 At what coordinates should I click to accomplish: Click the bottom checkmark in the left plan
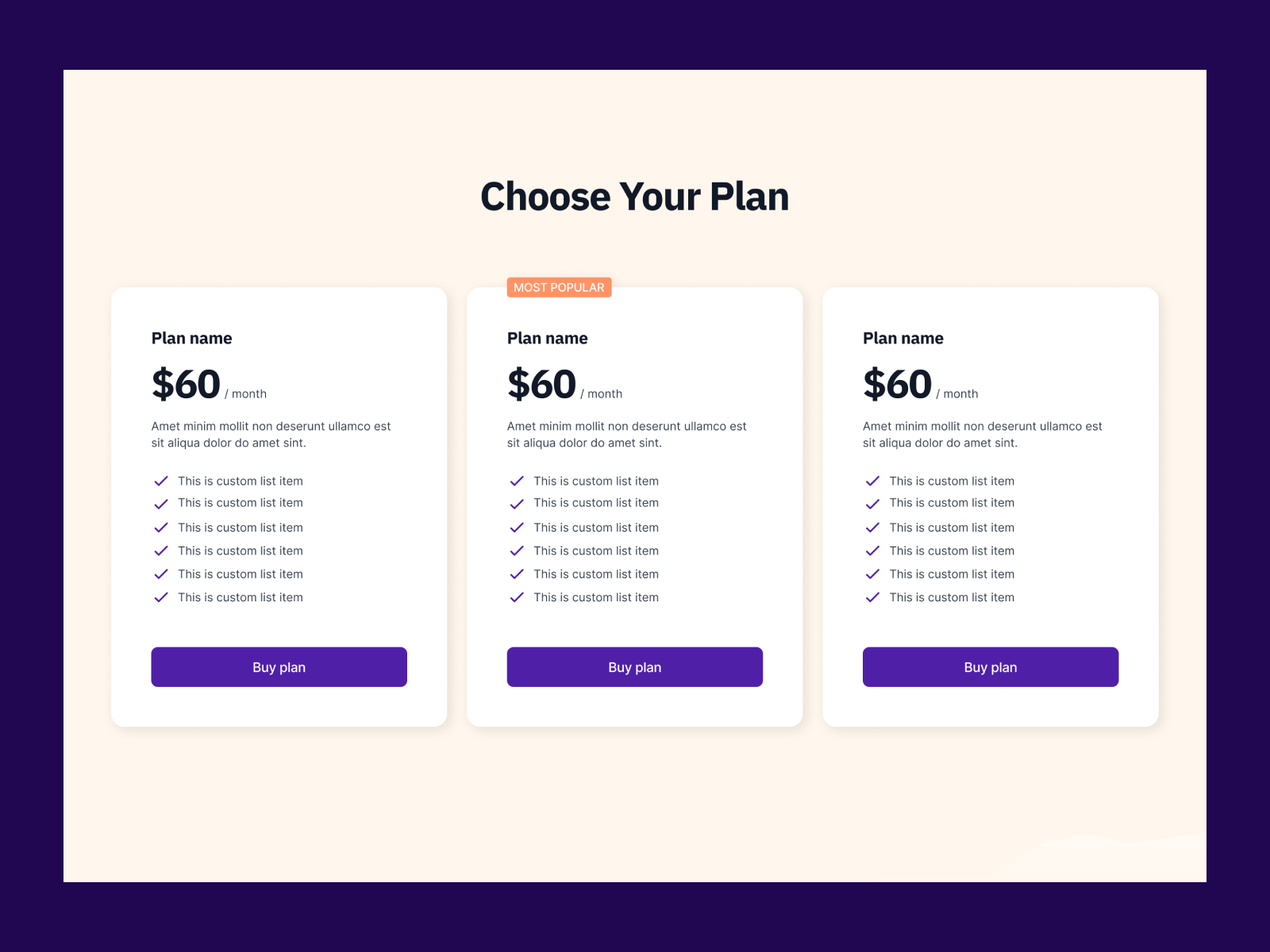pyautogui.click(x=161, y=597)
